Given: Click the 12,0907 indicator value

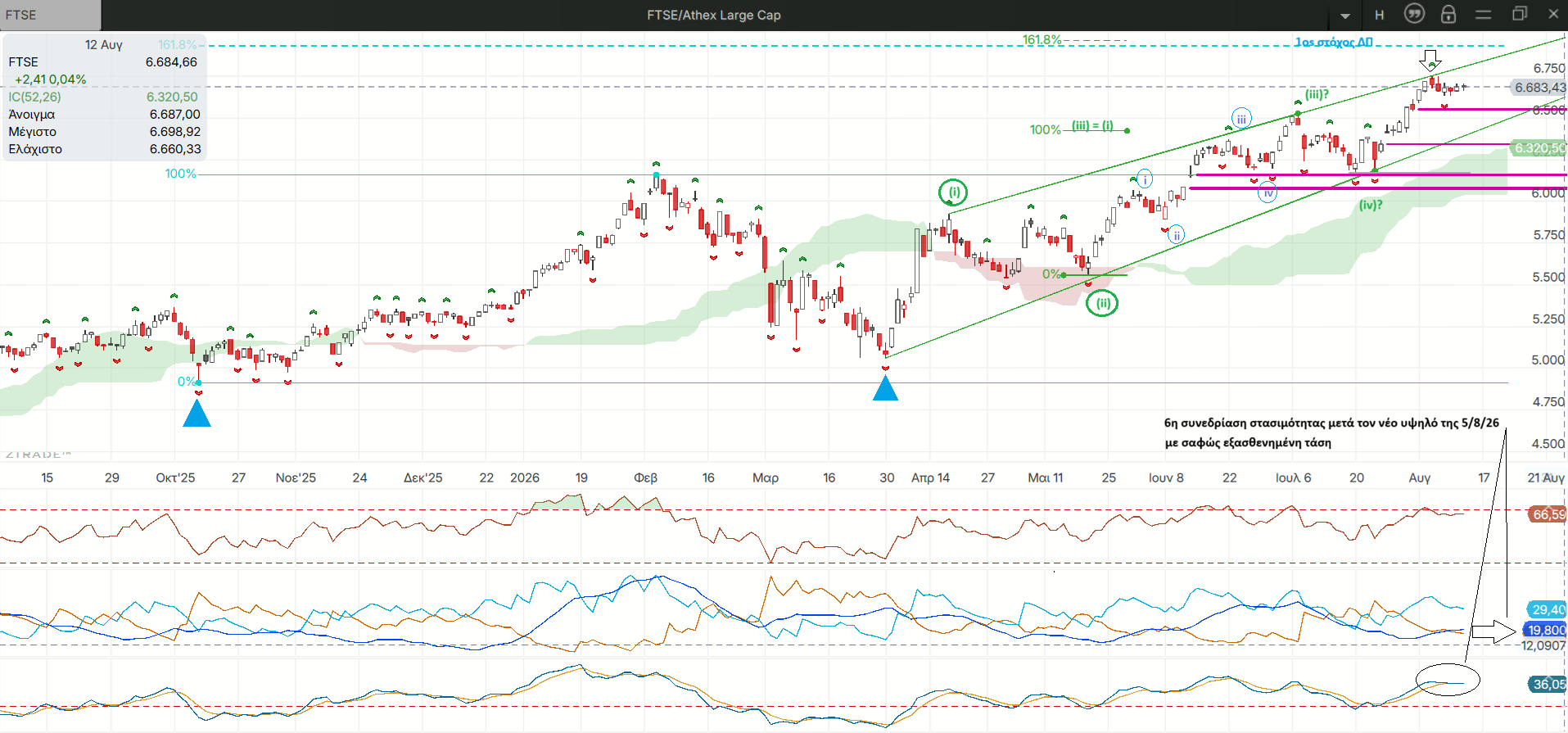Looking at the screenshot, I should tap(1543, 646).
